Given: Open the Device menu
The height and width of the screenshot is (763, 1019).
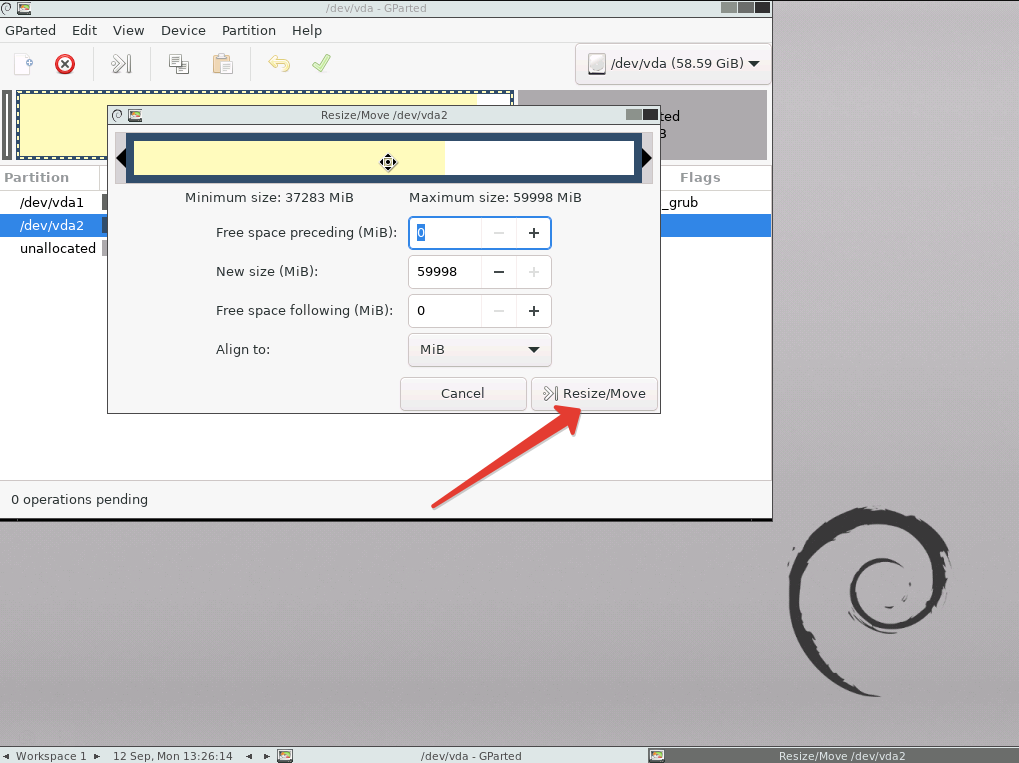Looking at the screenshot, I should (x=183, y=30).
